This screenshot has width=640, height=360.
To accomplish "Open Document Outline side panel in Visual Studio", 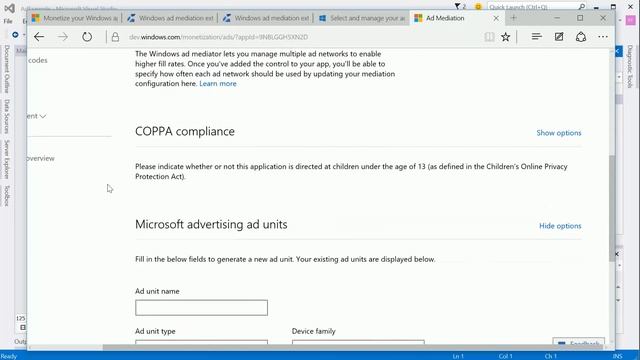I will click(x=7, y=69).
